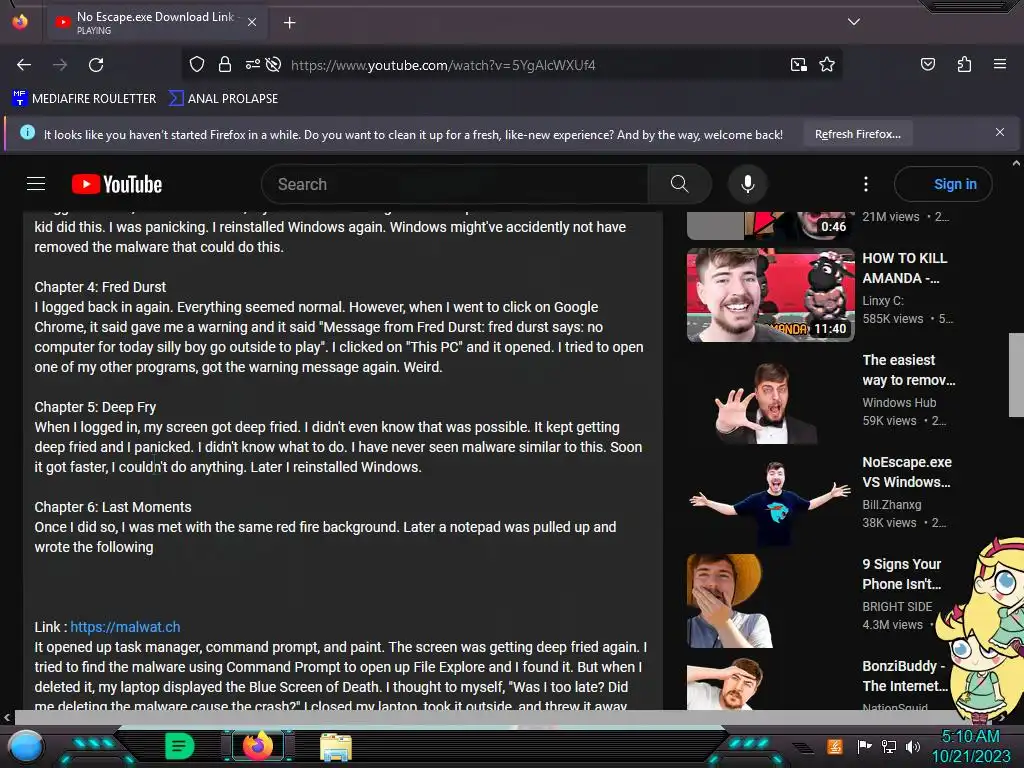Click the vertical page scrollbar thumb
The width and height of the screenshot is (1024, 768).
point(1016,375)
